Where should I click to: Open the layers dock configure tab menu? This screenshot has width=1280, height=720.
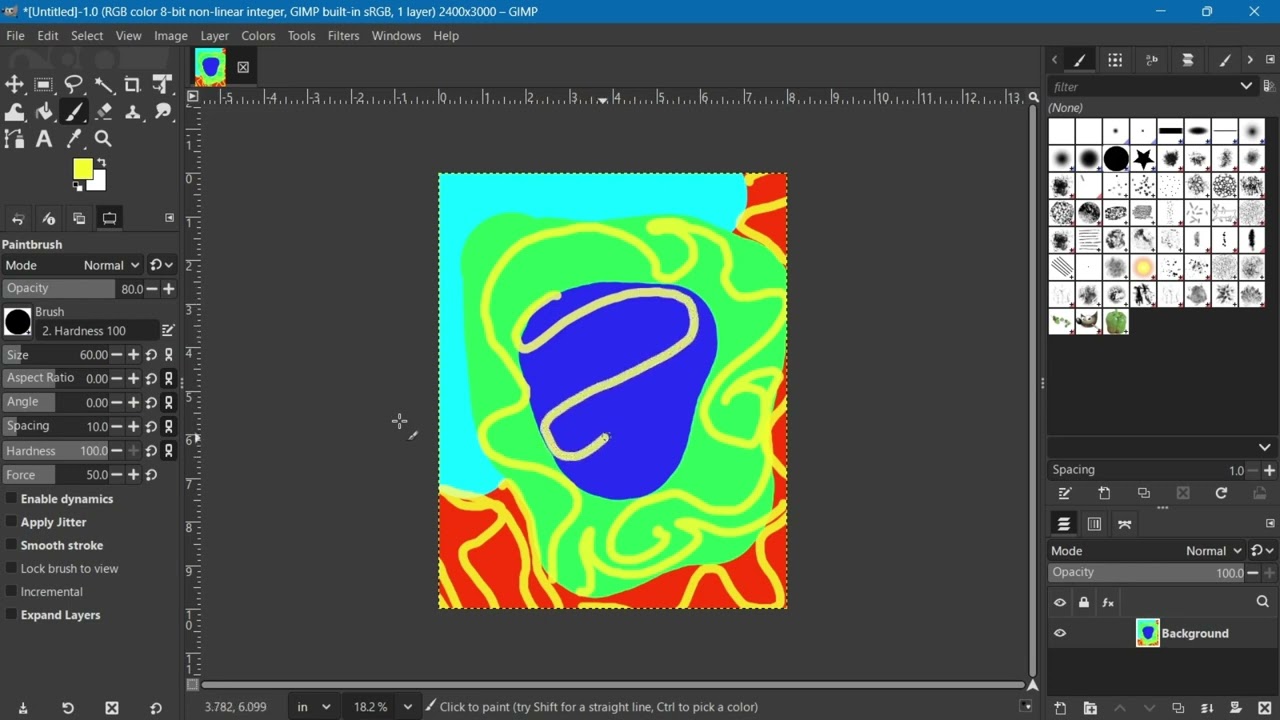point(1270,523)
